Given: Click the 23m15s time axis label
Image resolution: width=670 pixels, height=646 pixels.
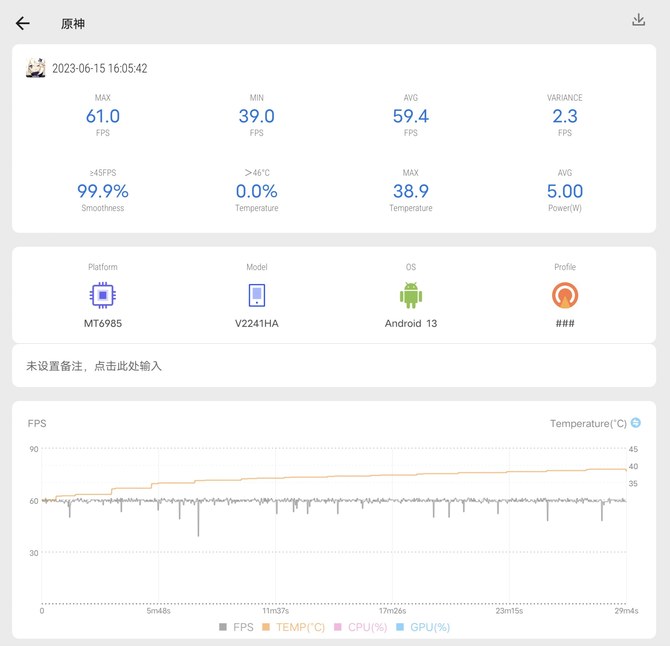Looking at the screenshot, I should pos(509,611).
